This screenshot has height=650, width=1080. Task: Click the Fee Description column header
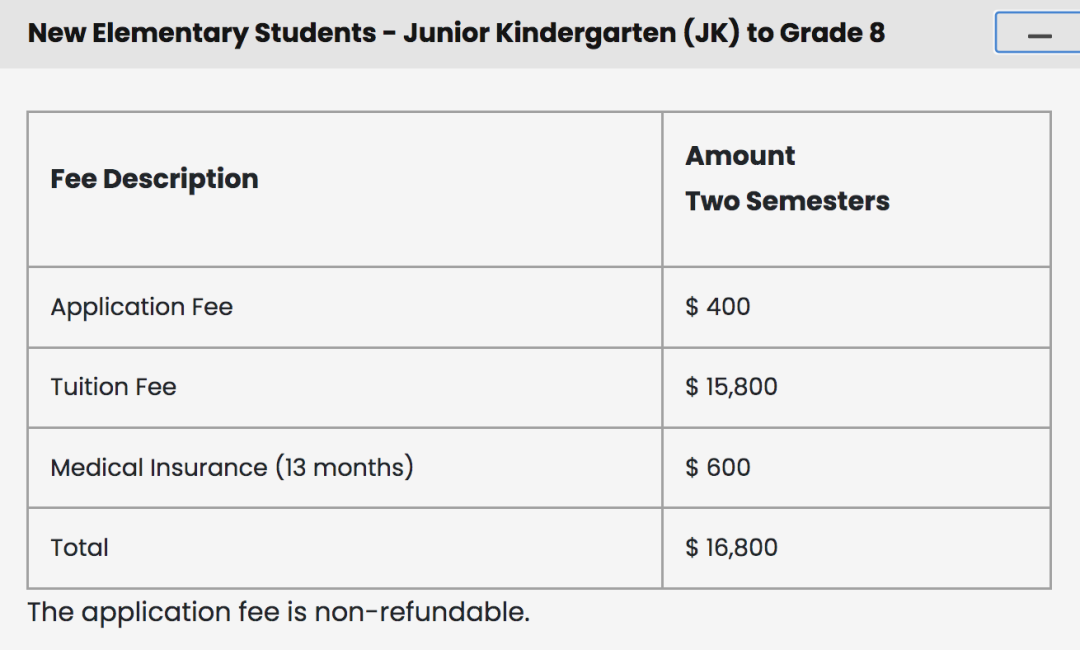[154, 179]
